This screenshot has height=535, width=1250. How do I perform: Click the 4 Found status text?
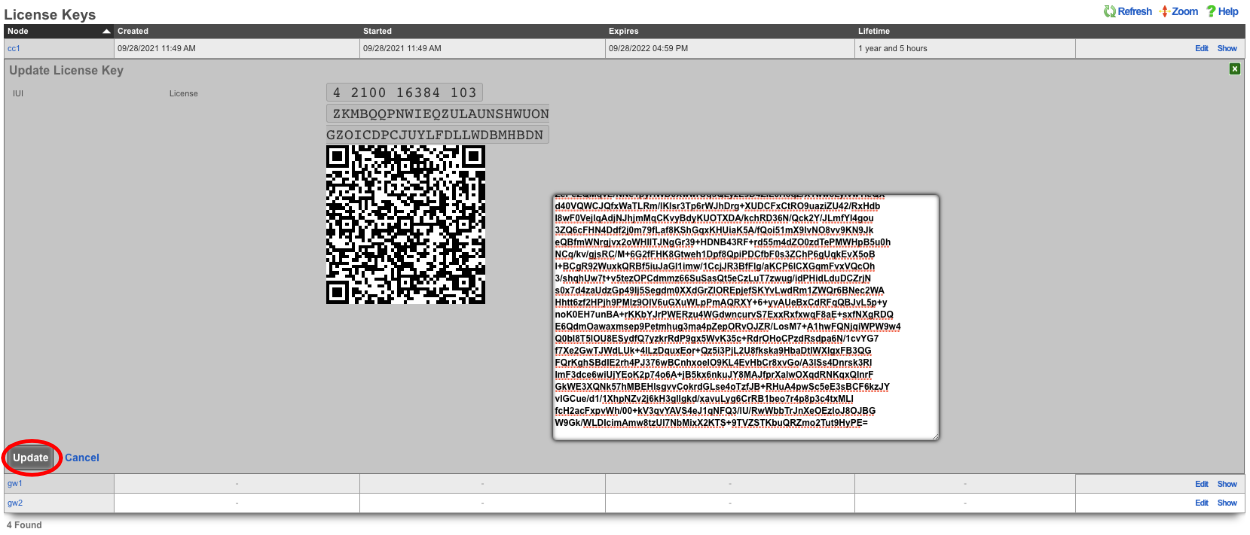(x=24, y=524)
